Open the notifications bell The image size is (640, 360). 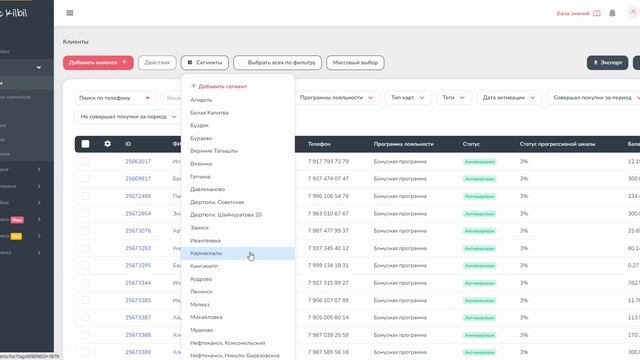coord(612,13)
